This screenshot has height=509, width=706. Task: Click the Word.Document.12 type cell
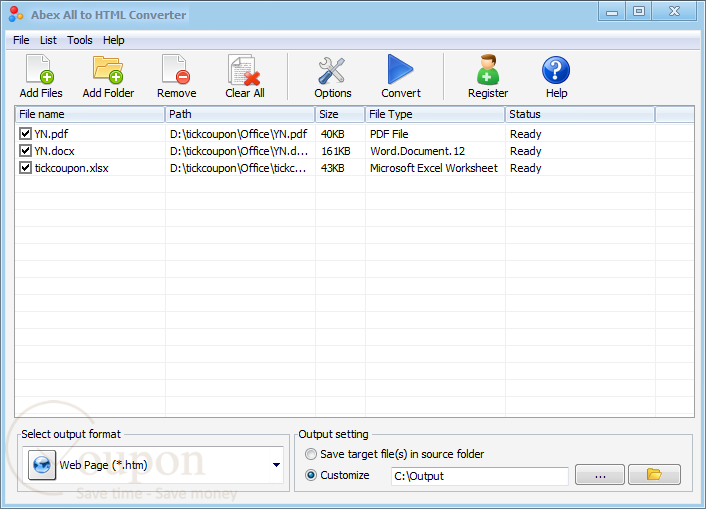coord(417,151)
